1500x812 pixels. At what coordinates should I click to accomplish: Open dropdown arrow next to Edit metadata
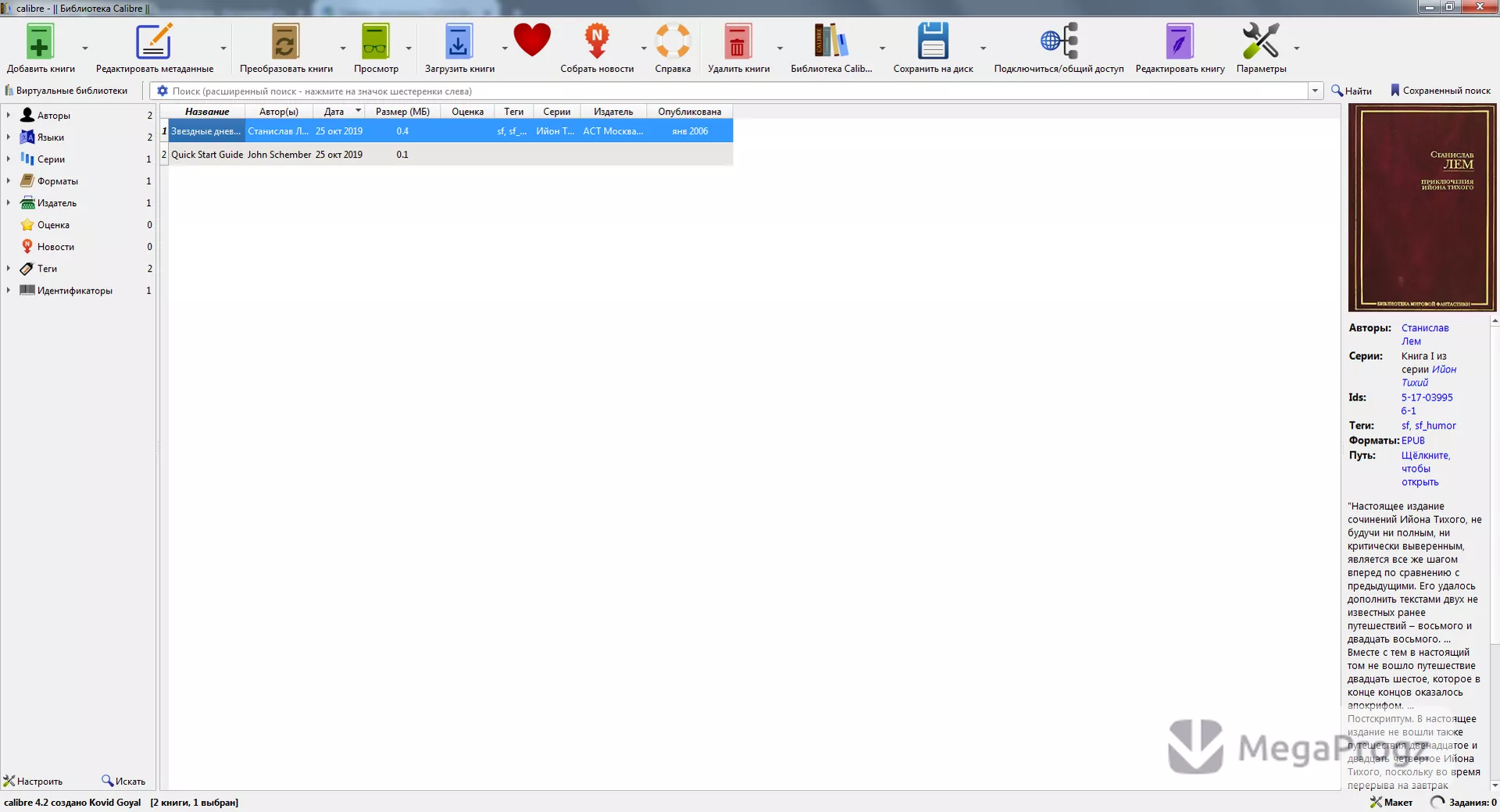pos(223,48)
